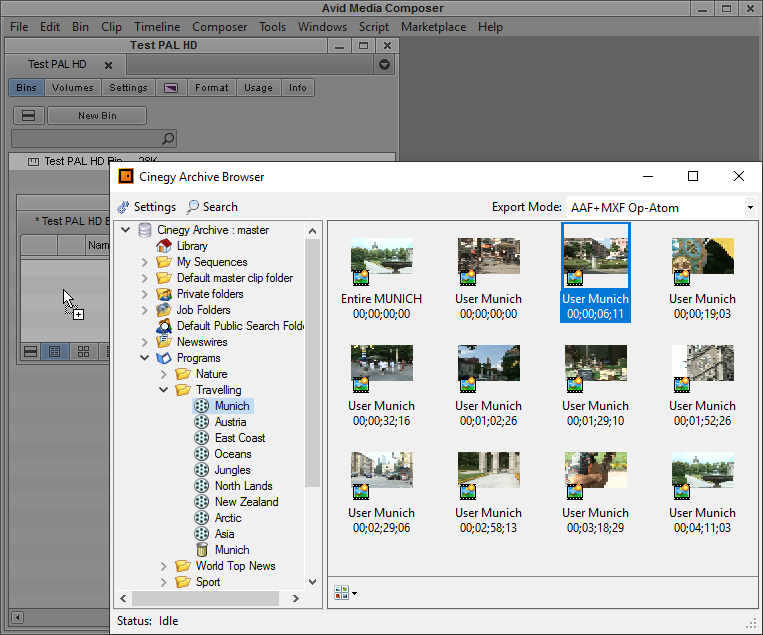Expand the Private folders node
The height and width of the screenshot is (635, 763).
[x=145, y=294]
